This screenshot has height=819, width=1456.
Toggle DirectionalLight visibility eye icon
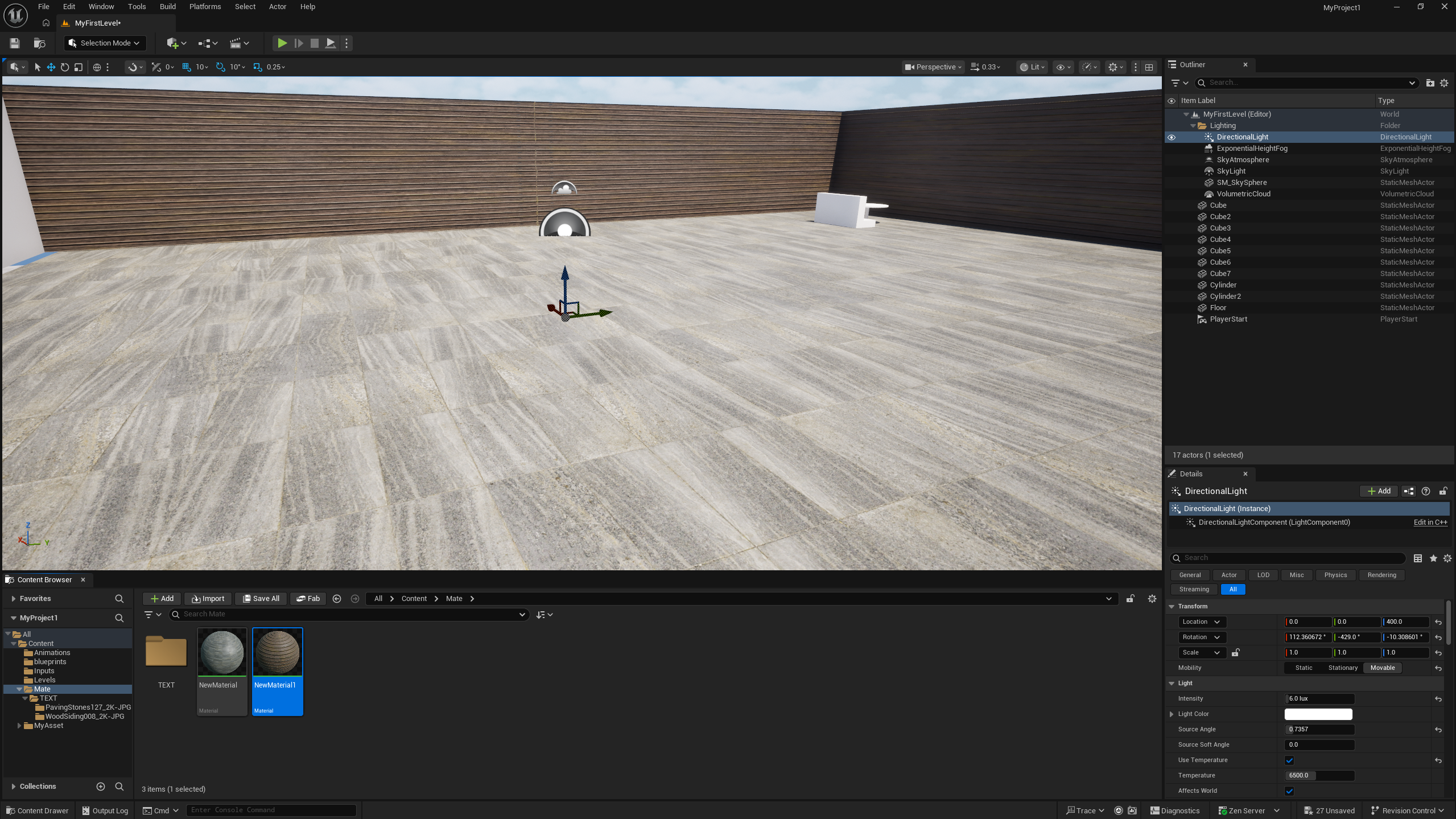(1172, 137)
